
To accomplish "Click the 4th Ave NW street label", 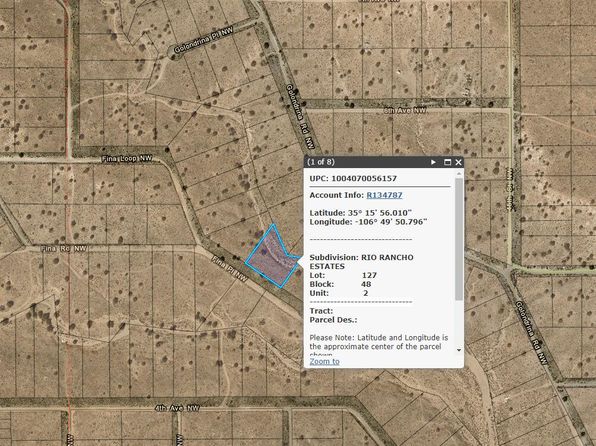I will 177,408.
